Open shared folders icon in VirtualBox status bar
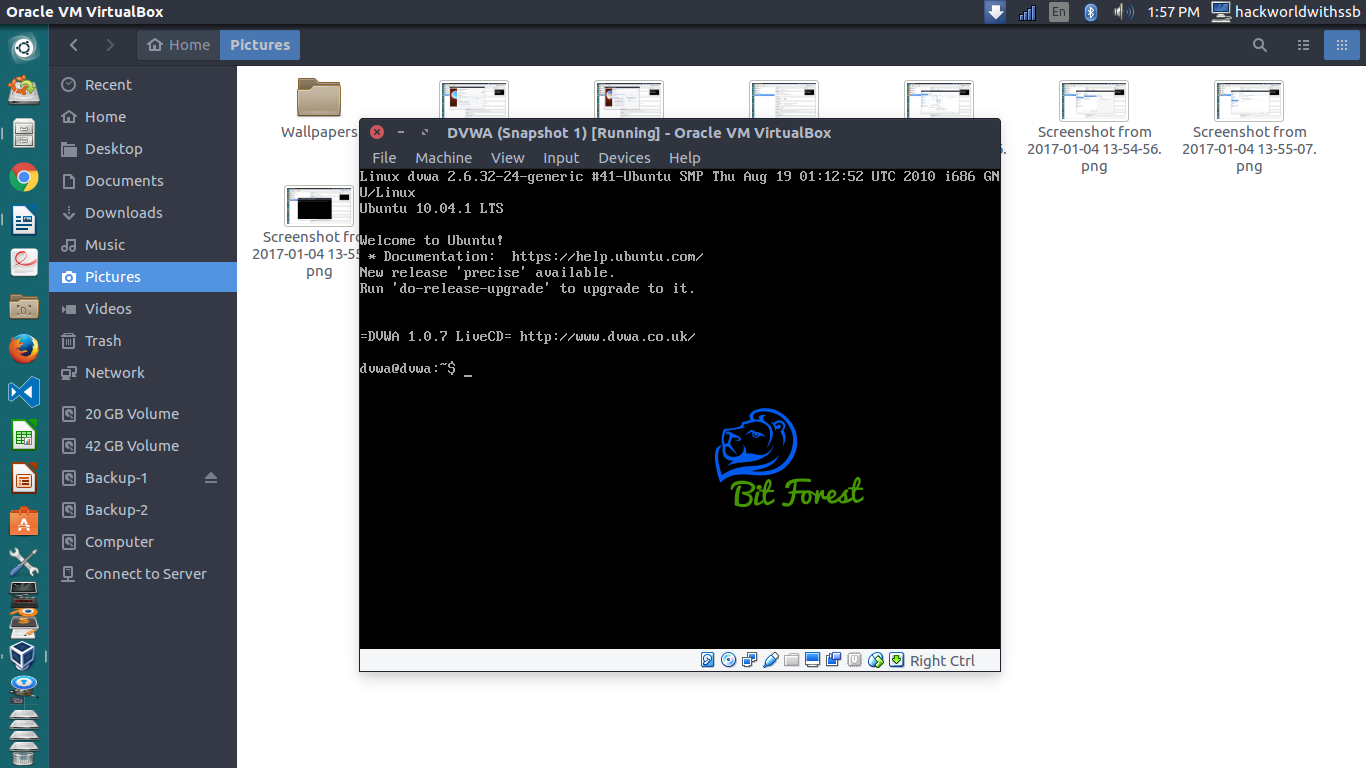Screen dimensions: 1366x768 pos(791,660)
